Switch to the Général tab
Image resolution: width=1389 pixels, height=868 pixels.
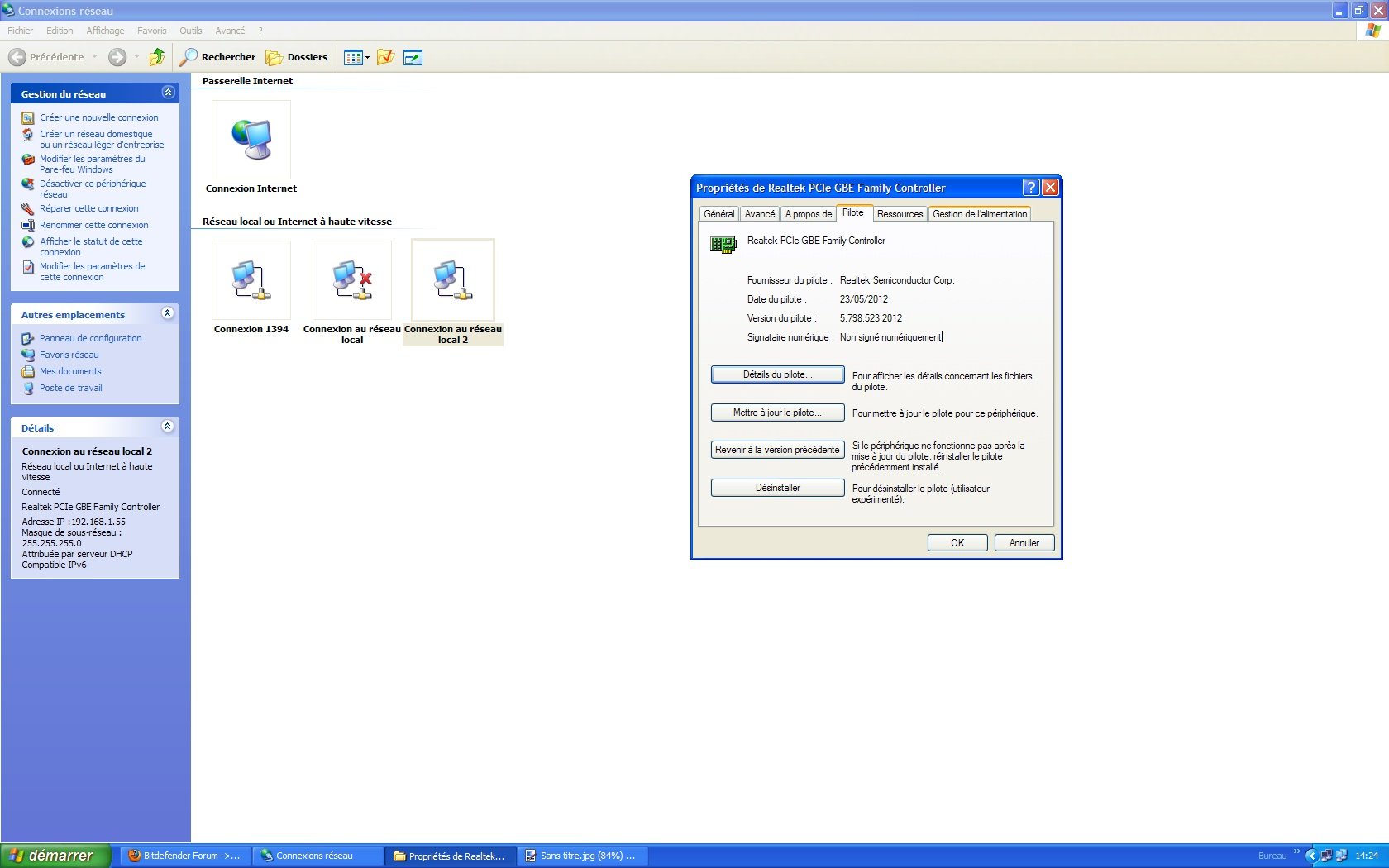(718, 214)
